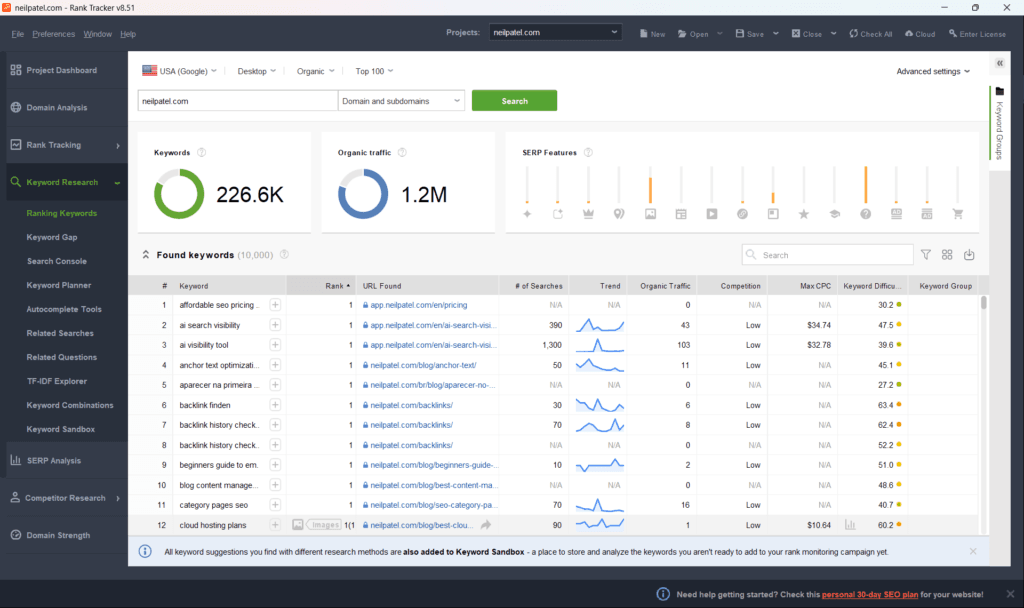Click the shopping cart SERP feature icon
Viewport: 1024px width, 608px height.
[958, 214]
